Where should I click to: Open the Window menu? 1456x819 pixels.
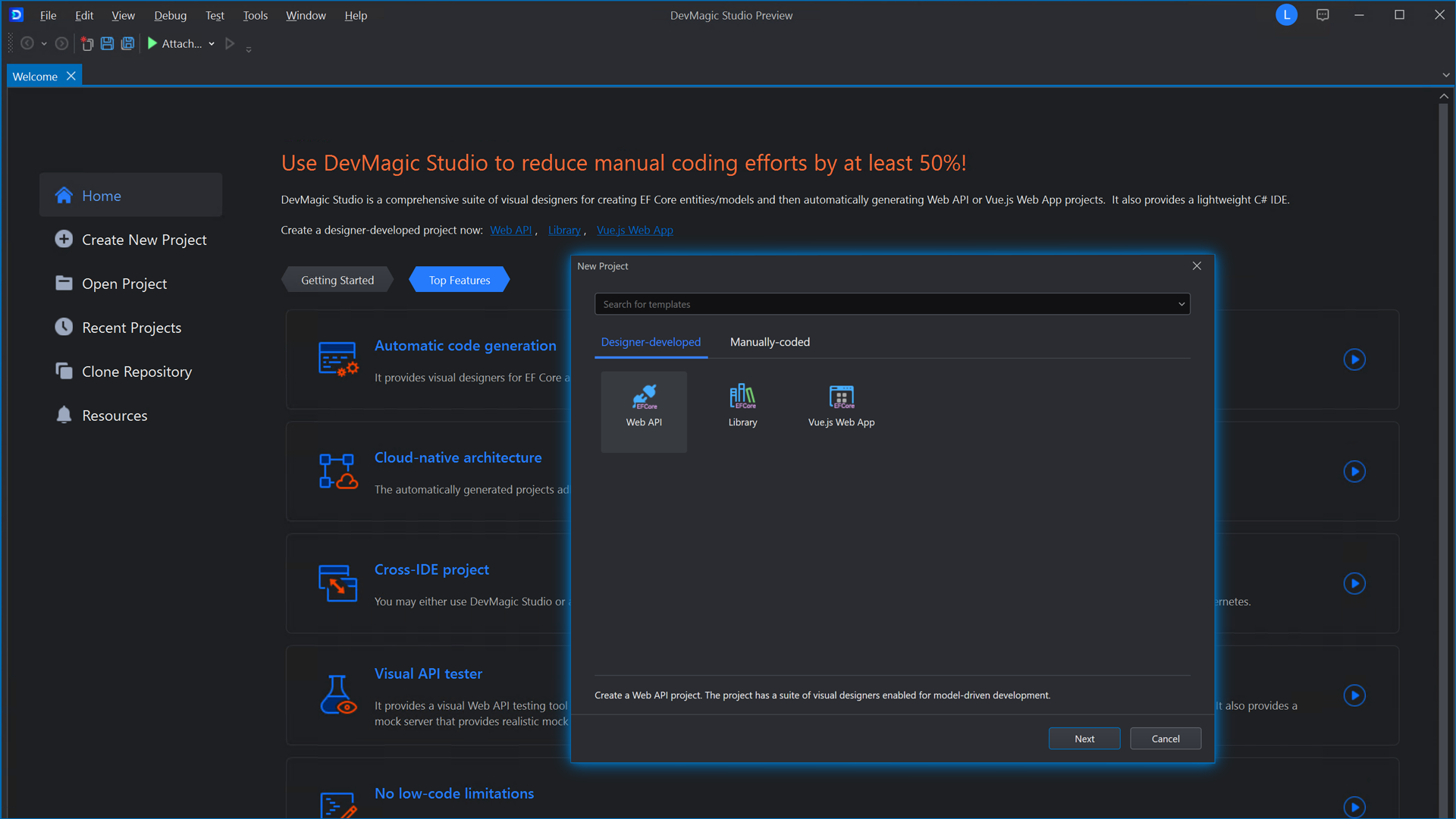click(306, 15)
